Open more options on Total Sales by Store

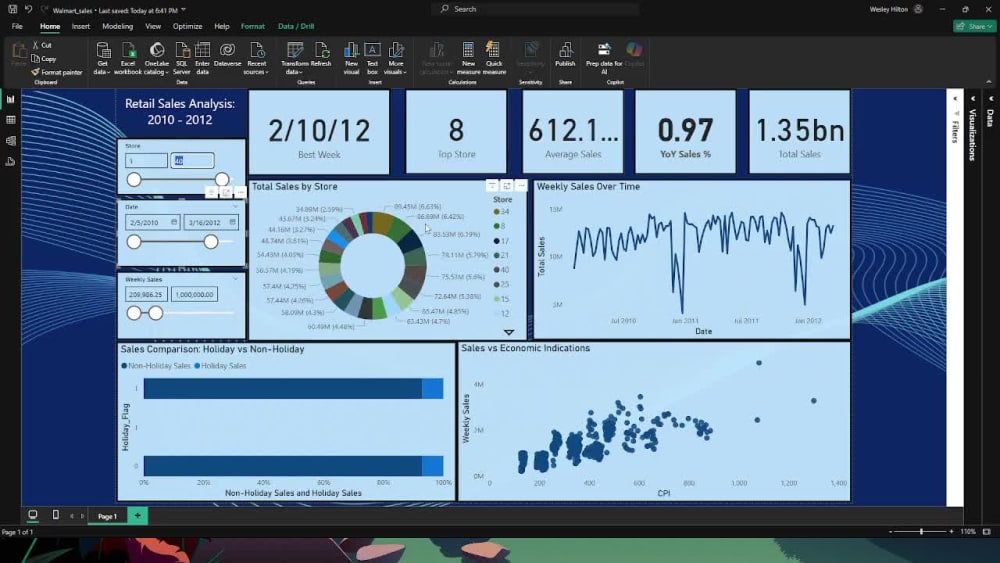[x=521, y=186]
